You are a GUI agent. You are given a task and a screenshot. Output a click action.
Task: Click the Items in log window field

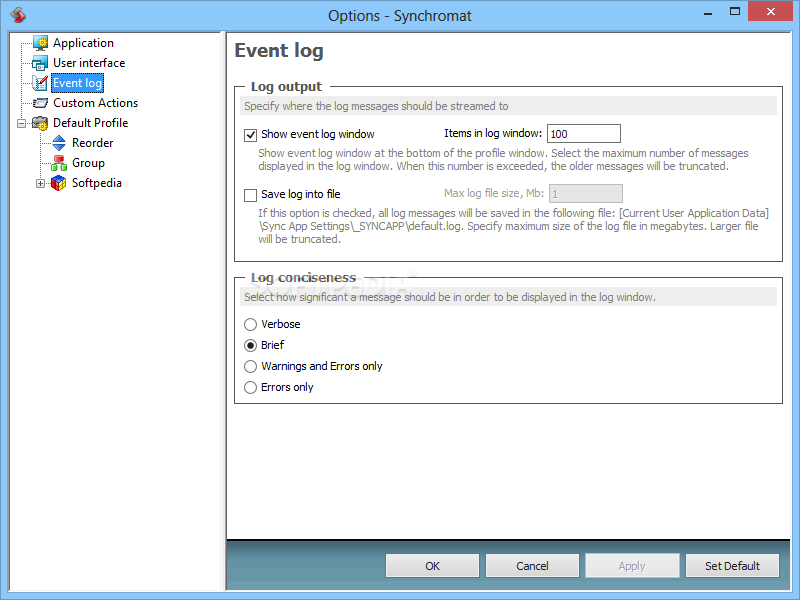(x=584, y=134)
